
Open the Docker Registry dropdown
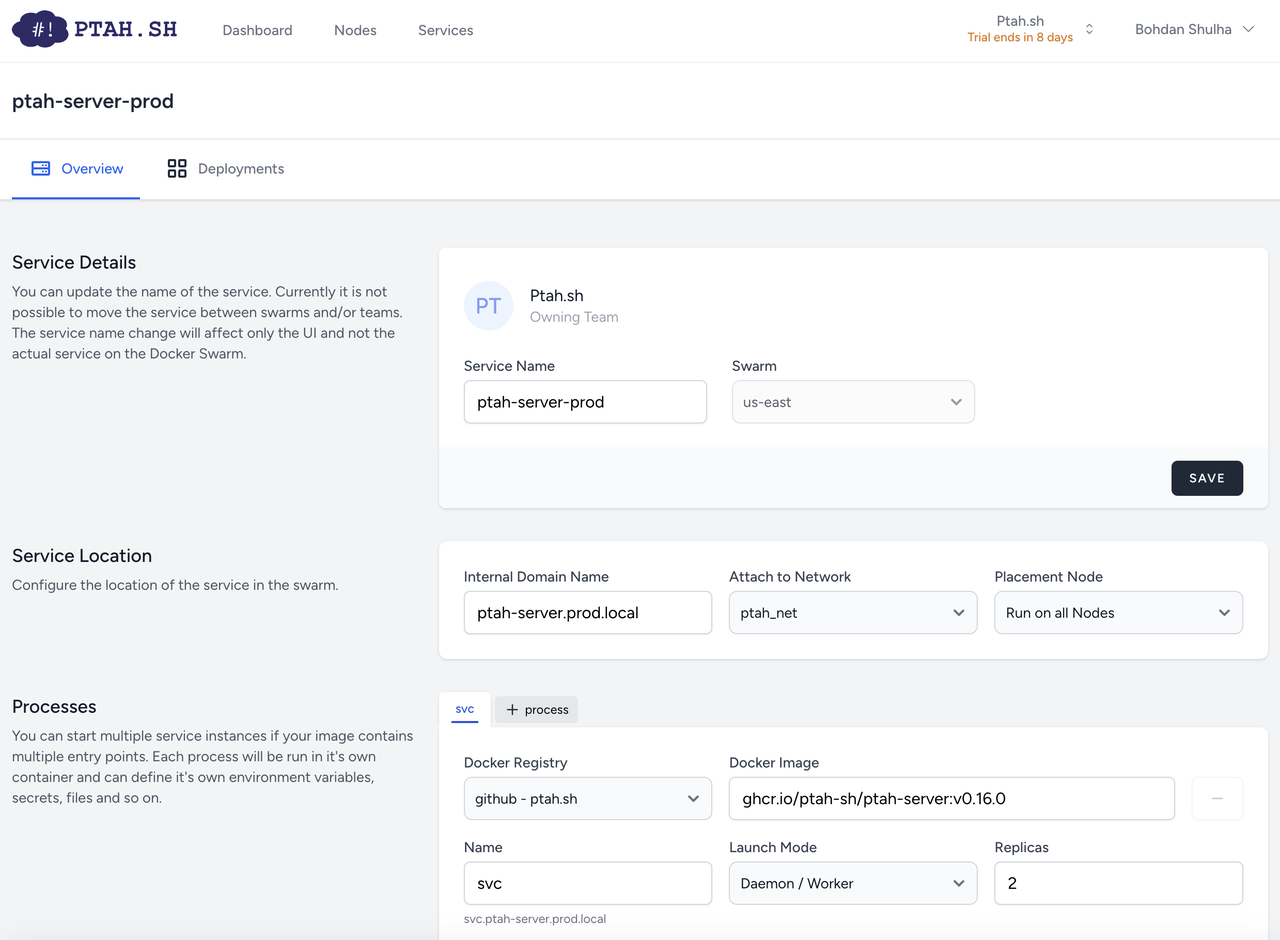(587, 799)
